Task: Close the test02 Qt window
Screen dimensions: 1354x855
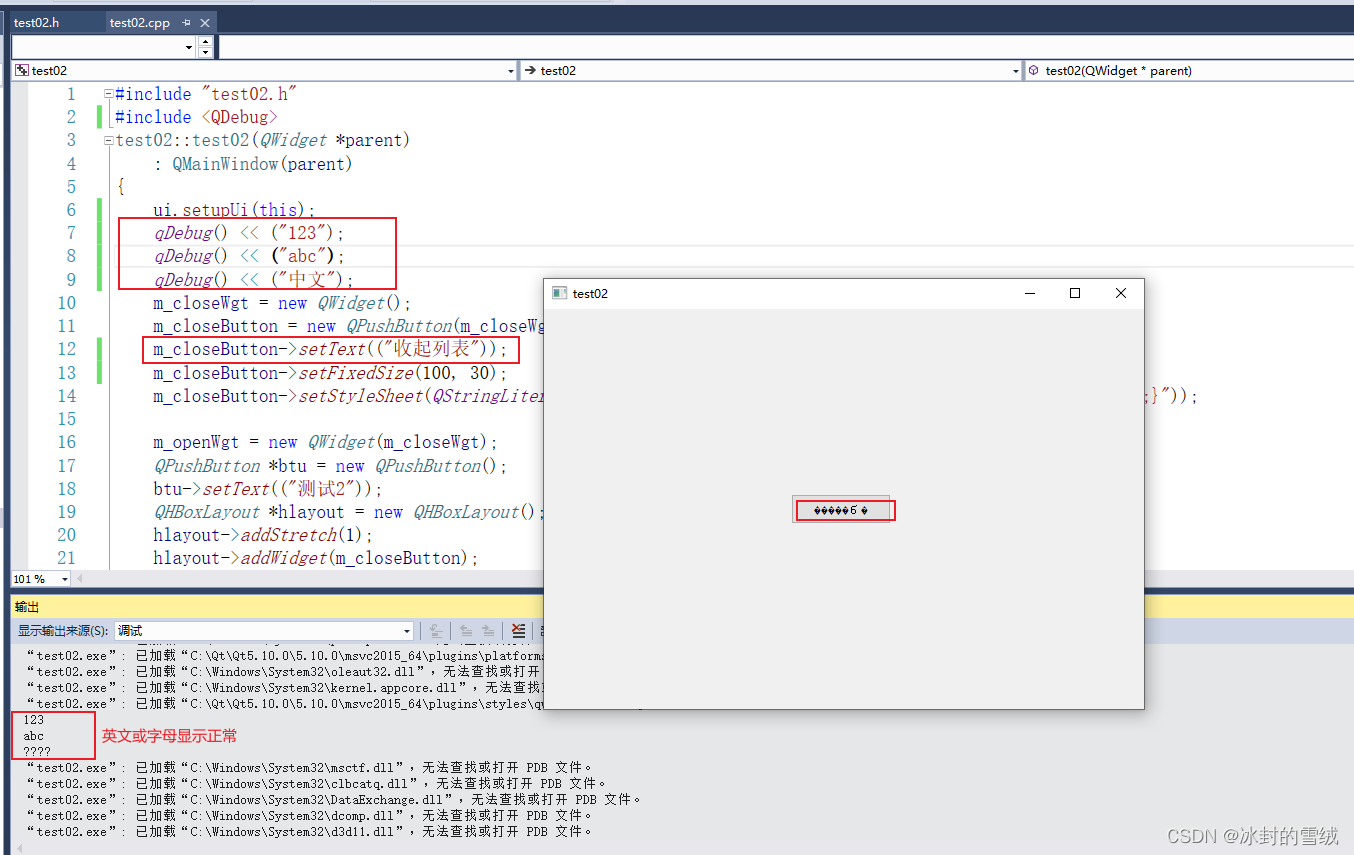Action: pyautogui.click(x=1120, y=293)
